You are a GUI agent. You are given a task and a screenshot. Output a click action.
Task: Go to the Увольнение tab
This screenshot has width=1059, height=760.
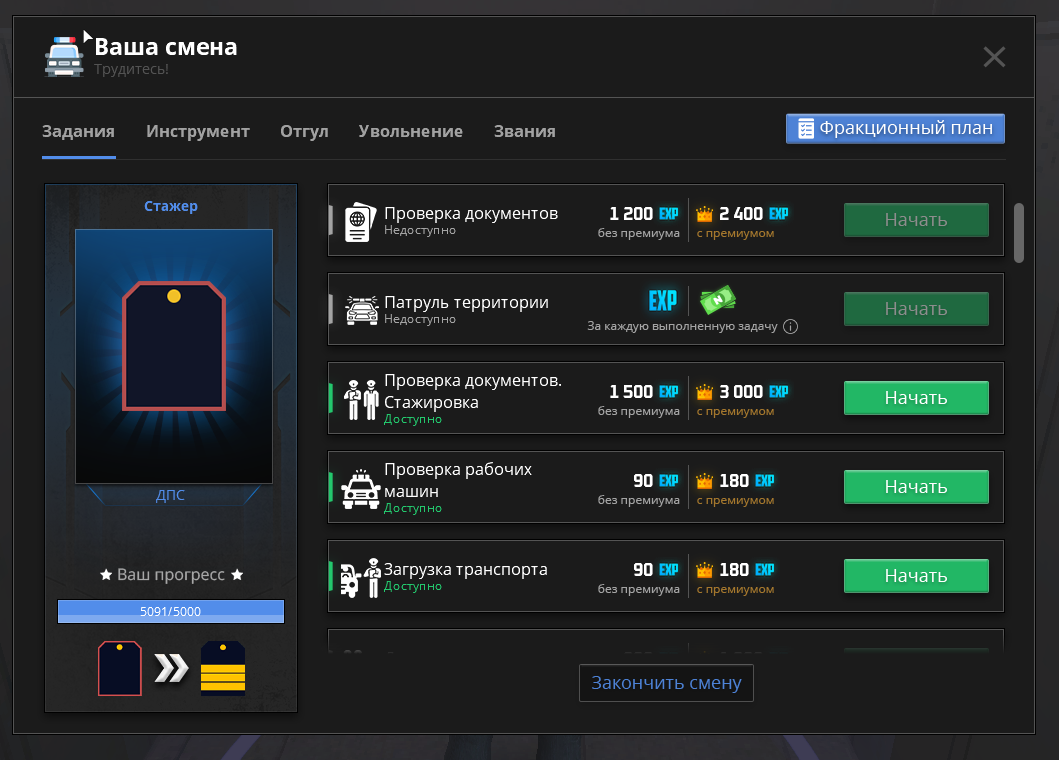click(411, 131)
